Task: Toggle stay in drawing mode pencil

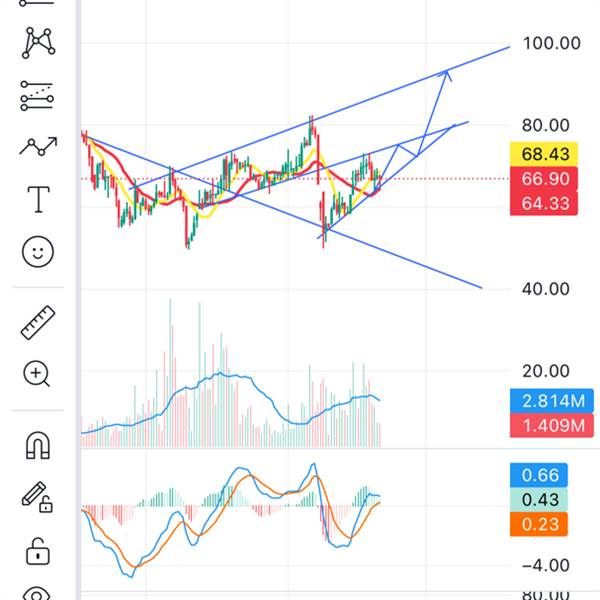Action: (x=37, y=497)
